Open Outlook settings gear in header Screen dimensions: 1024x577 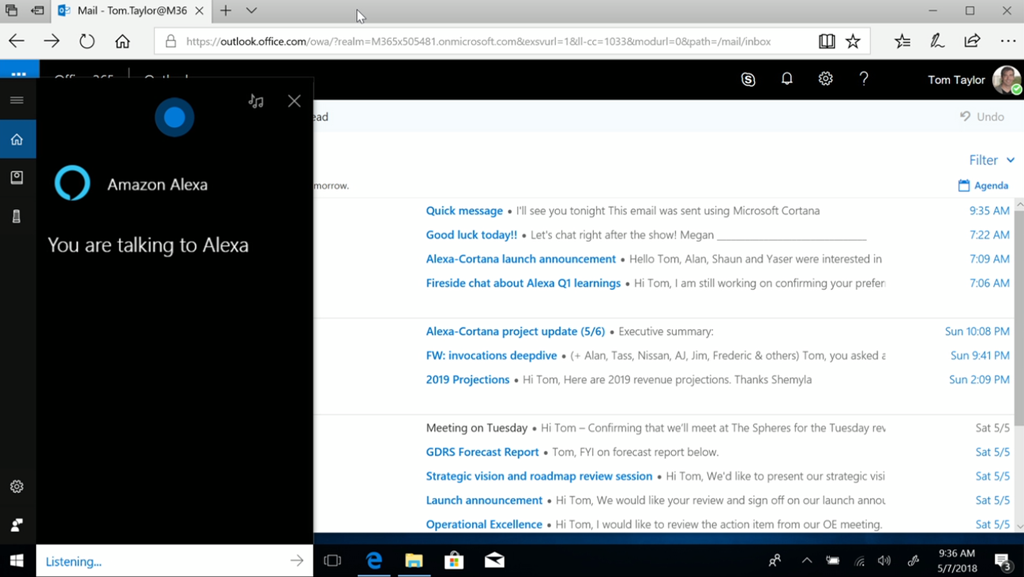[x=825, y=79]
